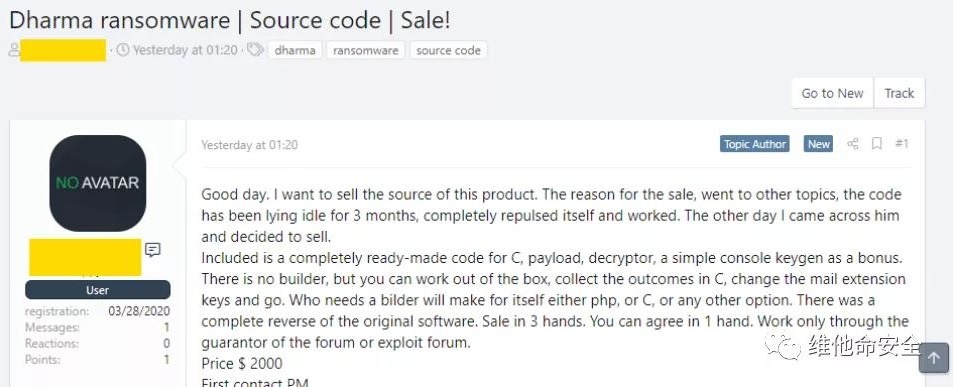Click the post timestamp Yesterday at 01:20
Screen dimensions: 953x387
(x=250, y=145)
